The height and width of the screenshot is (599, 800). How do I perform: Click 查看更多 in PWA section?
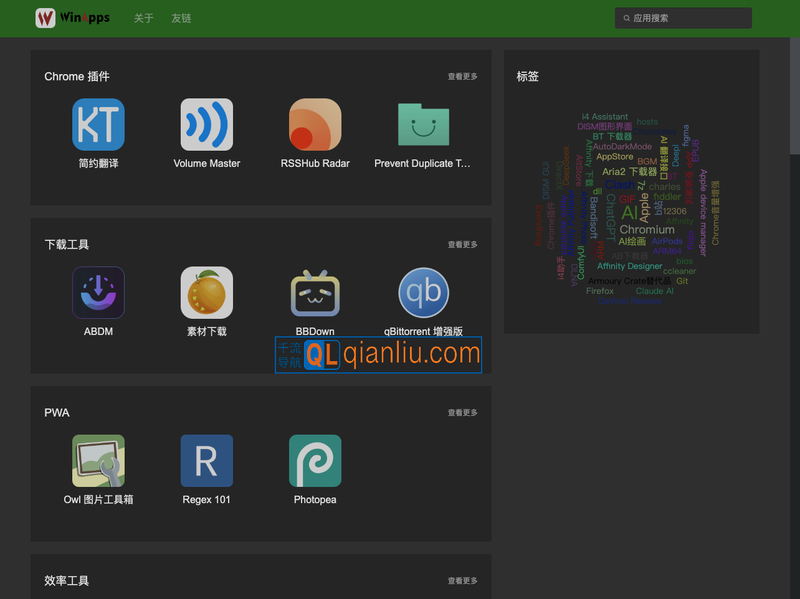click(462, 413)
